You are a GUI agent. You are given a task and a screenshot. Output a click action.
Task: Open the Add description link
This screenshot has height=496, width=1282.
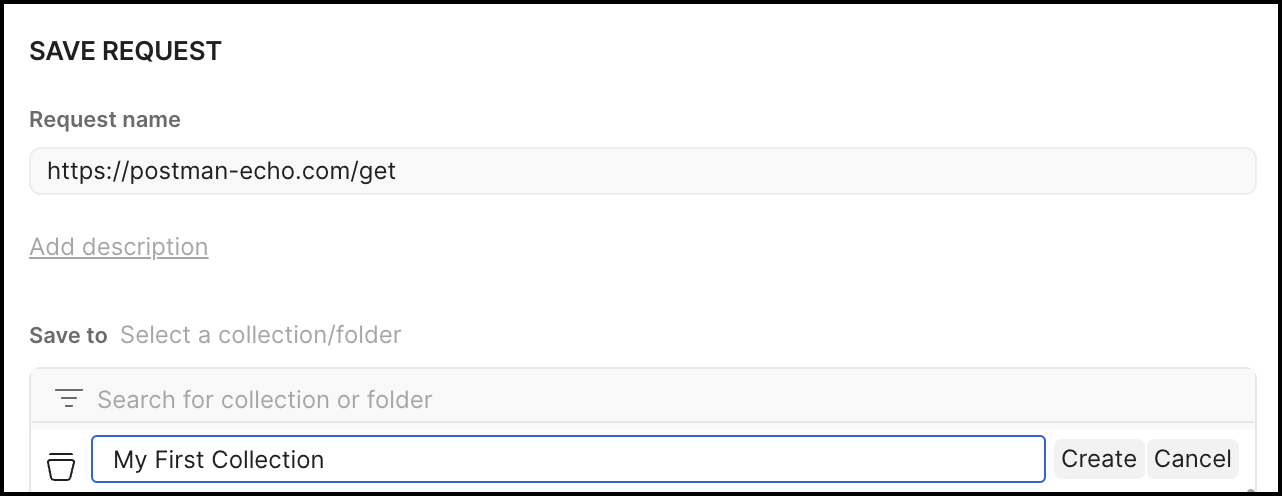click(x=119, y=247)
